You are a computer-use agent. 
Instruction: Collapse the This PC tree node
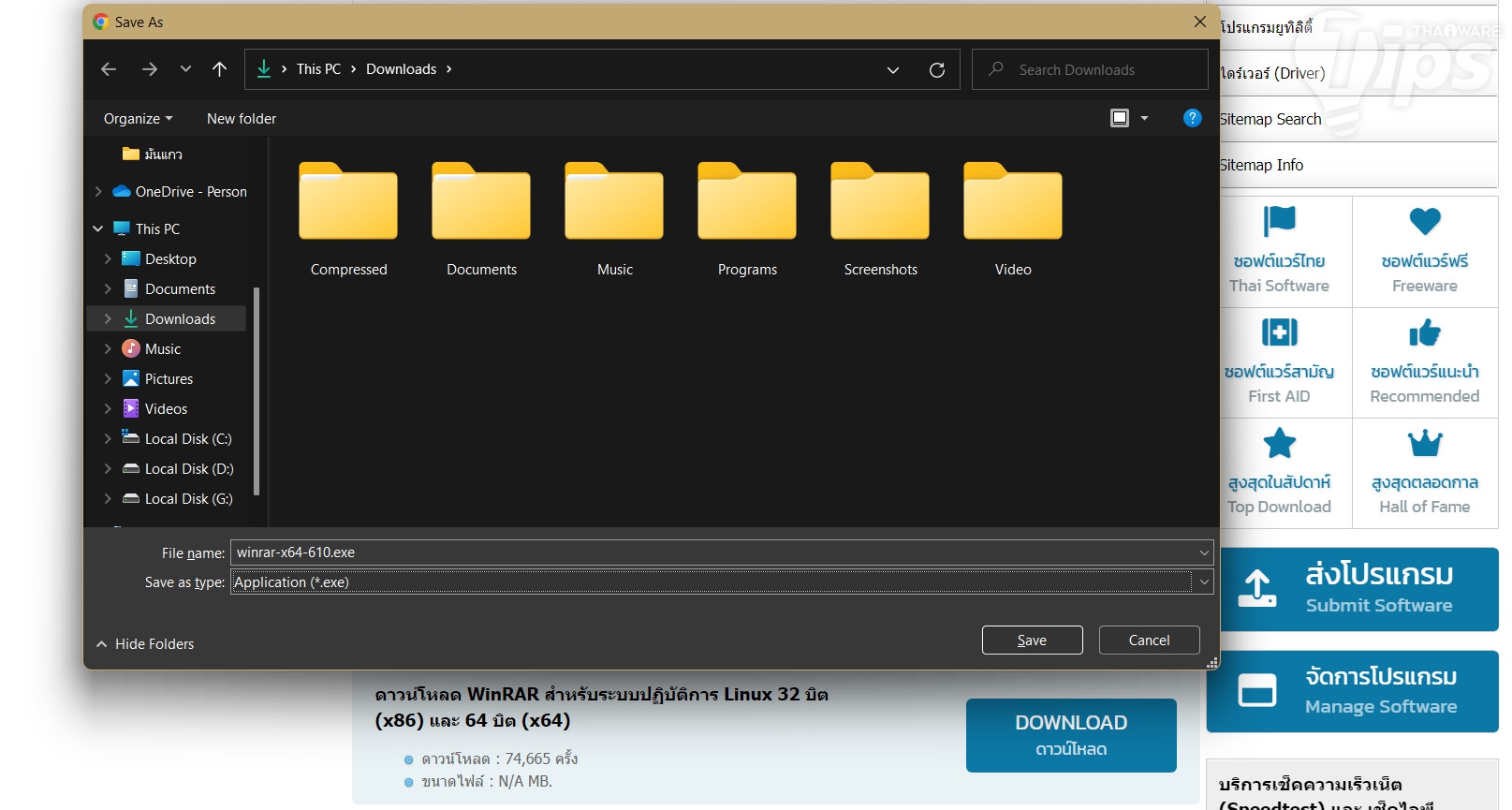(98, 228)
